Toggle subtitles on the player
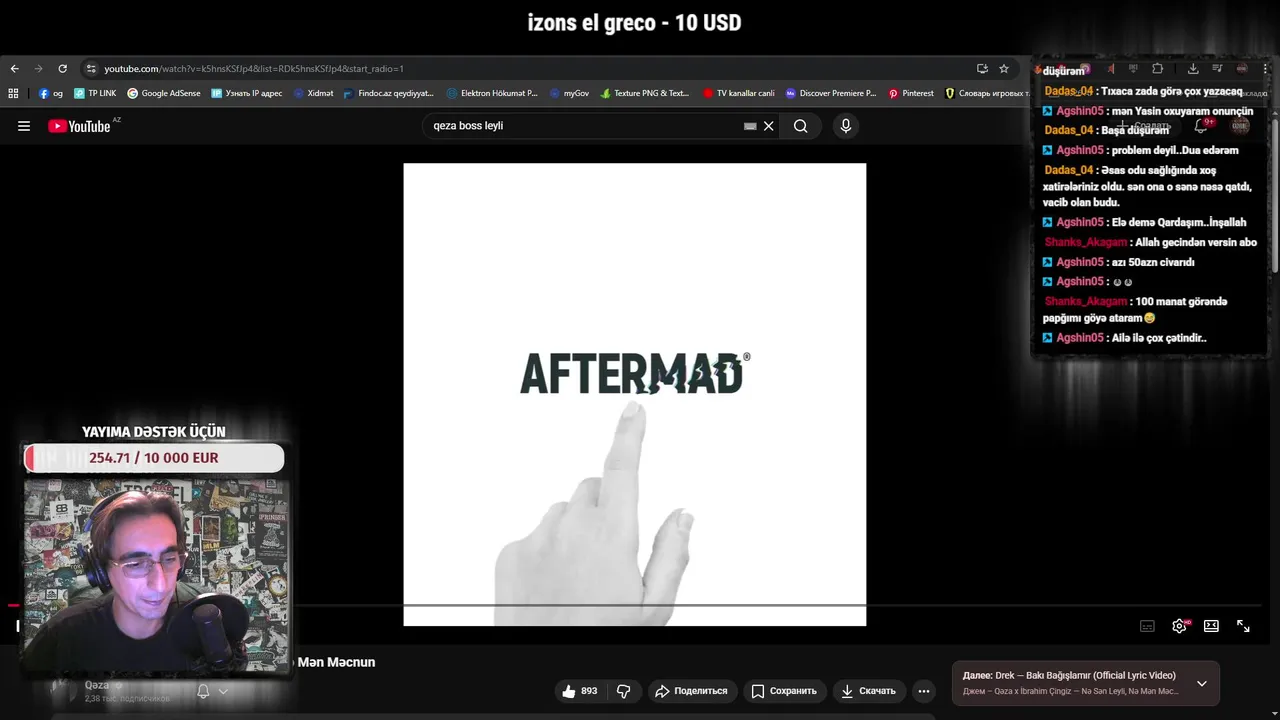The height and width of the screenshot is (720, 1280). (1148, 626)
